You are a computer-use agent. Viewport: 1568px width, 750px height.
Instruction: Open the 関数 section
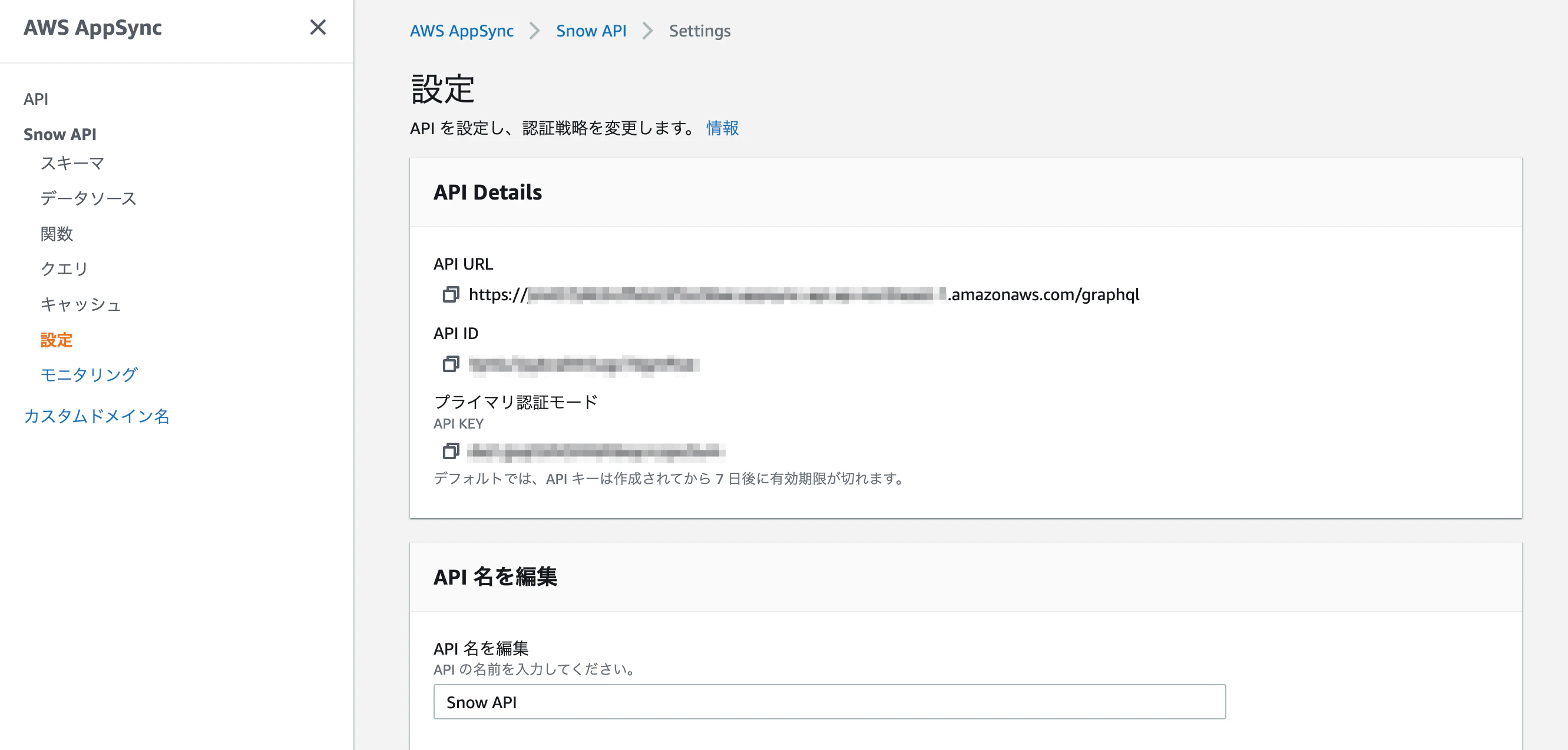tap(57, 234)
